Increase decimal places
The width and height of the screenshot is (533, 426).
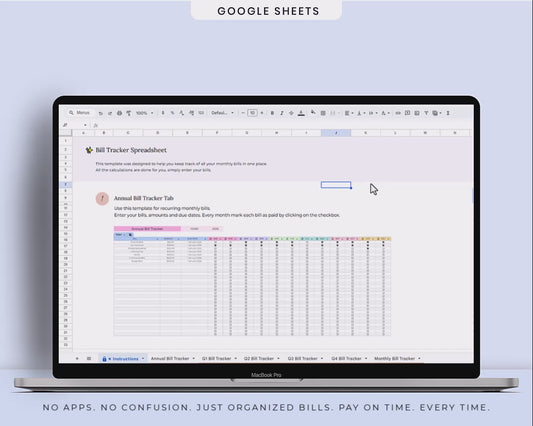pos(191,113)
